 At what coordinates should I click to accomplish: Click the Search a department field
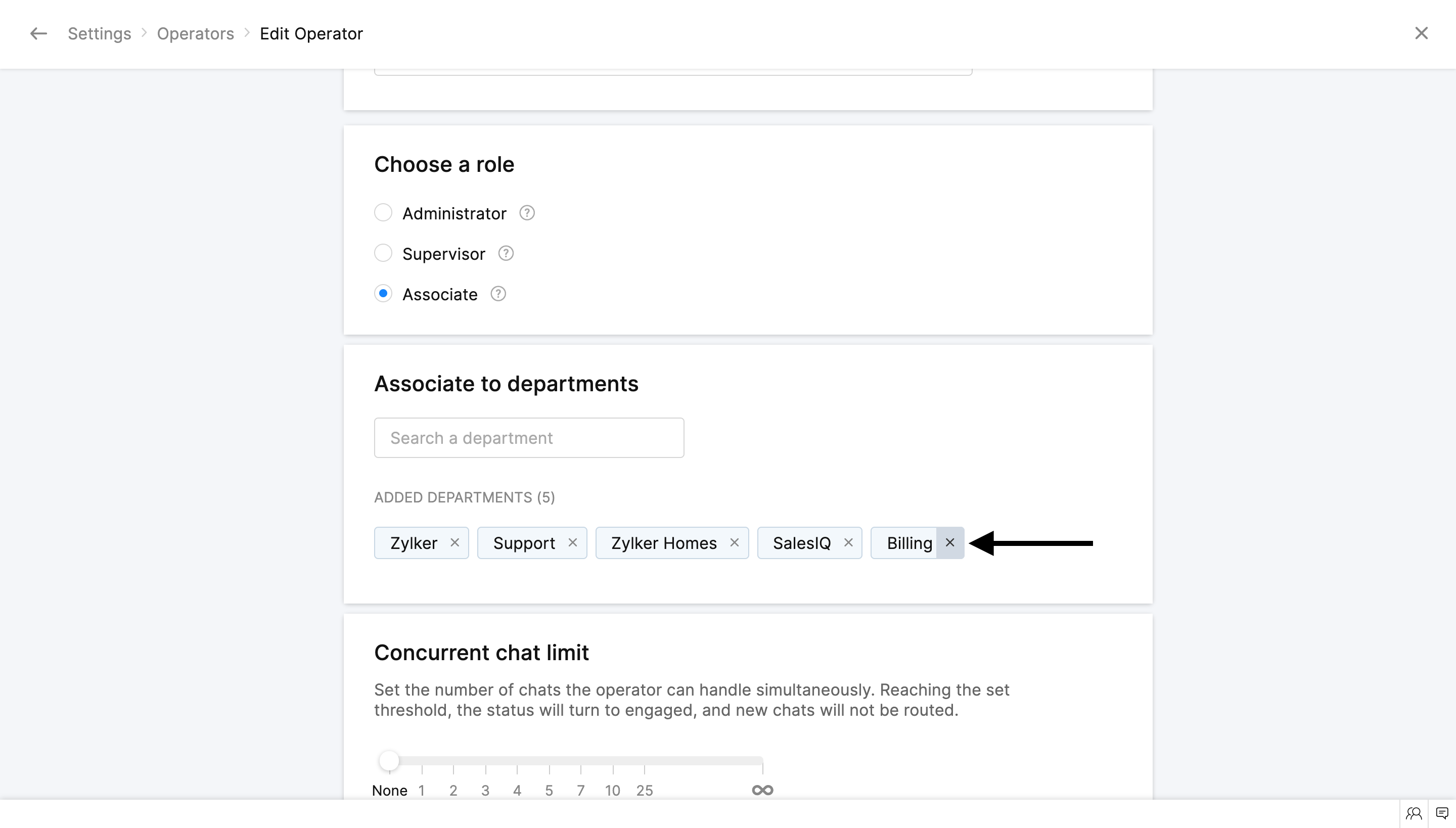528,438
